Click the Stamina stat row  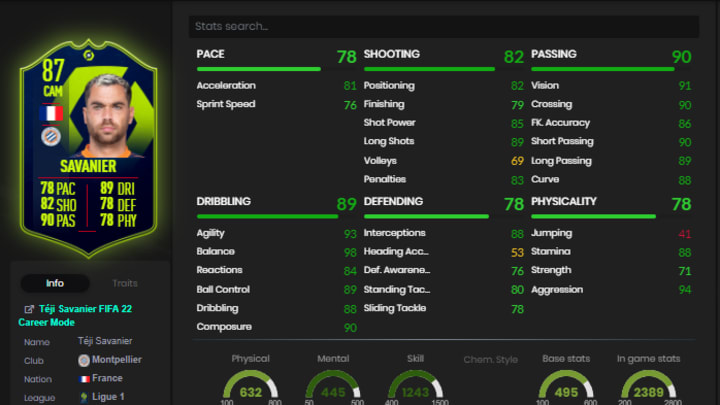611,252
